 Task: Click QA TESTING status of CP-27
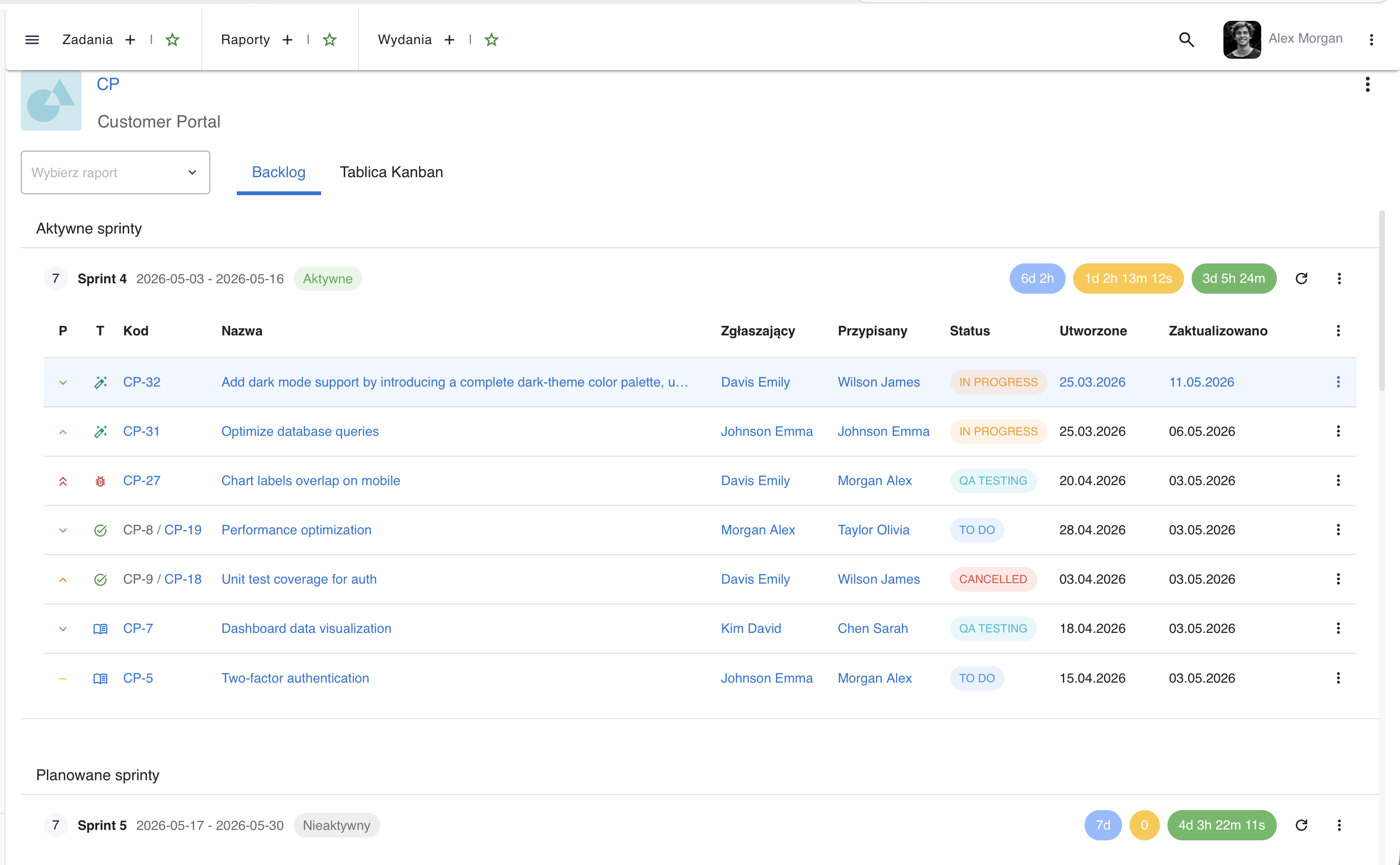993,480
